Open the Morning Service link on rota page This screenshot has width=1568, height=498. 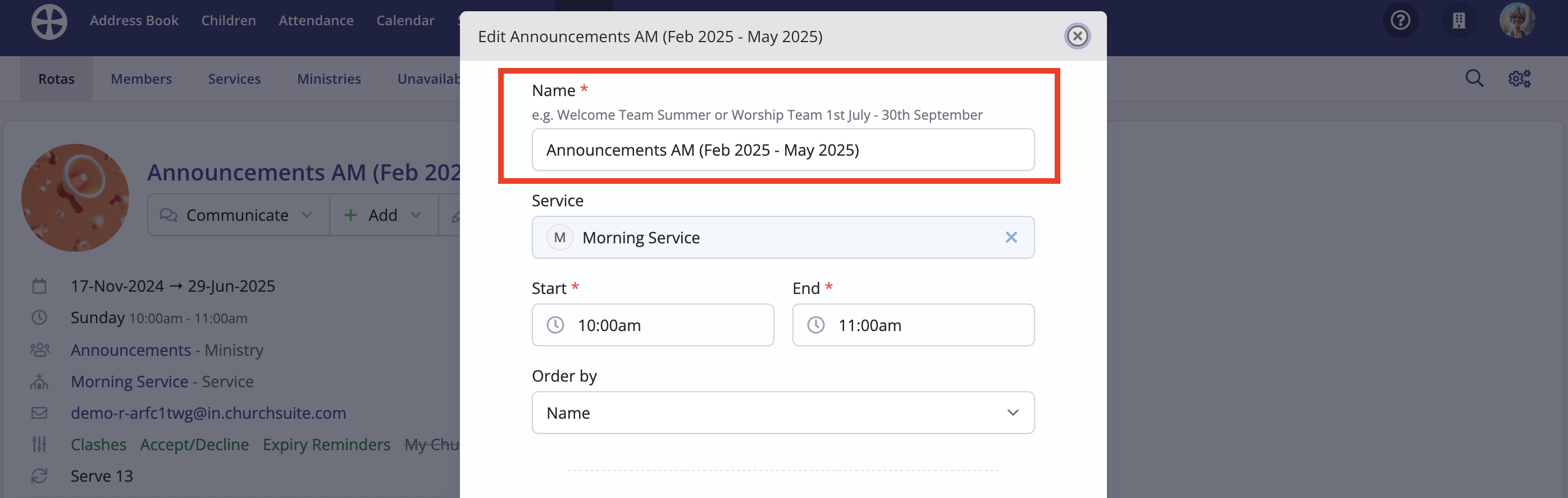[130, 382]
